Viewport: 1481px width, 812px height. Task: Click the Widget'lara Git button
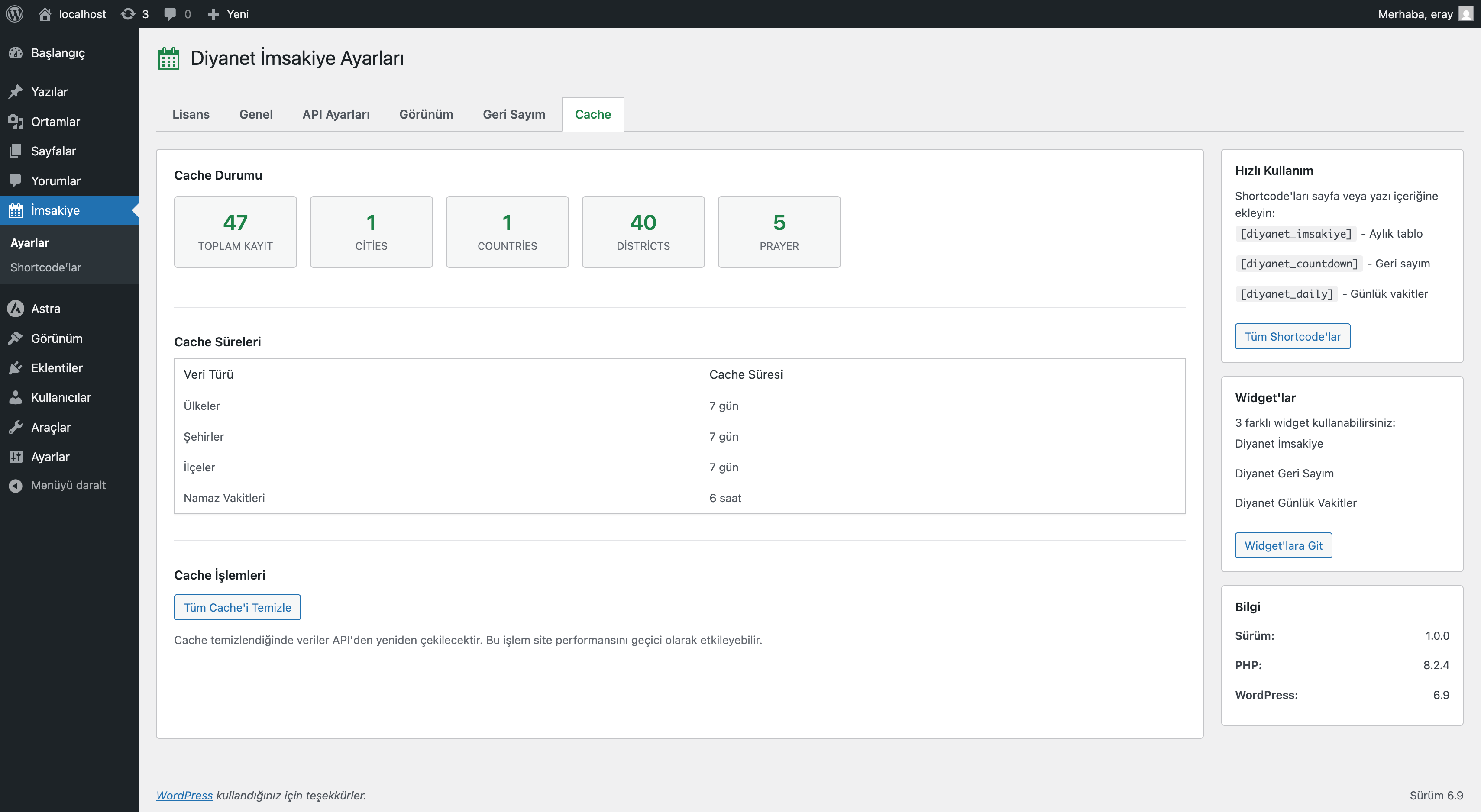pyautogui.click(x=1283, y=546)
